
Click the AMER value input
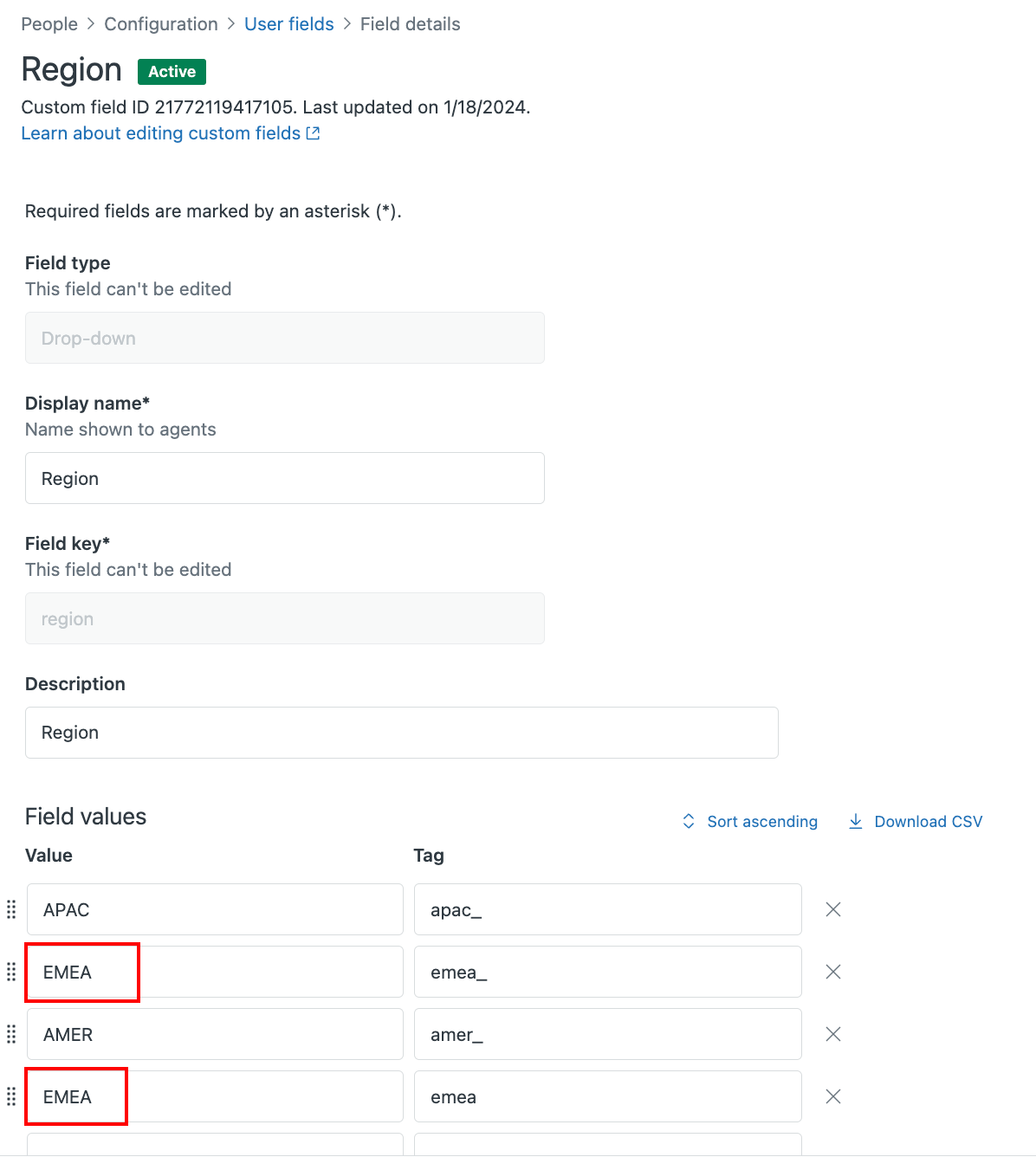pyautogui.click(x=215, y=1035)
